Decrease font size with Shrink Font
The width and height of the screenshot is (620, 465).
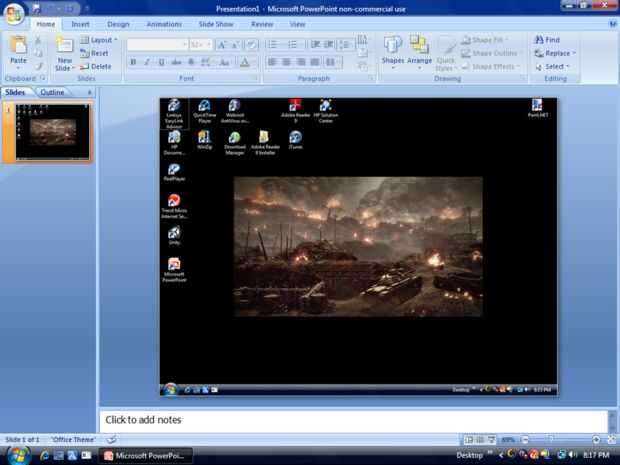235,45
